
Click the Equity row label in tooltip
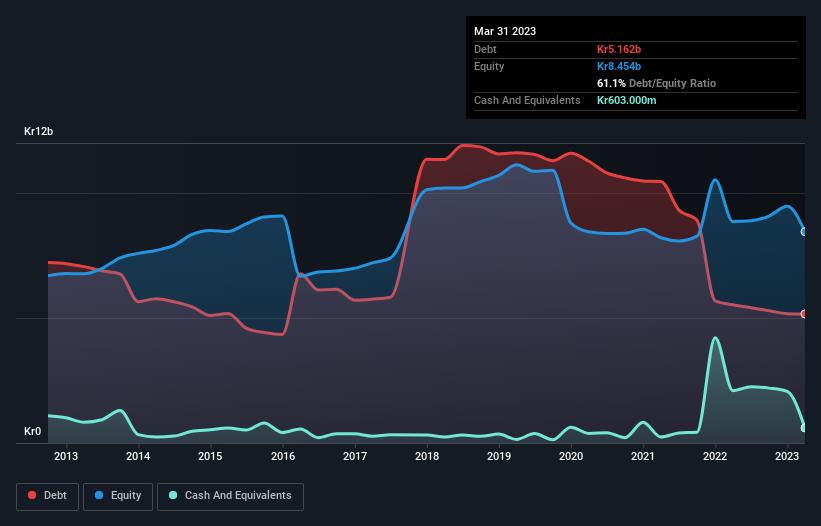coord(489,66)
